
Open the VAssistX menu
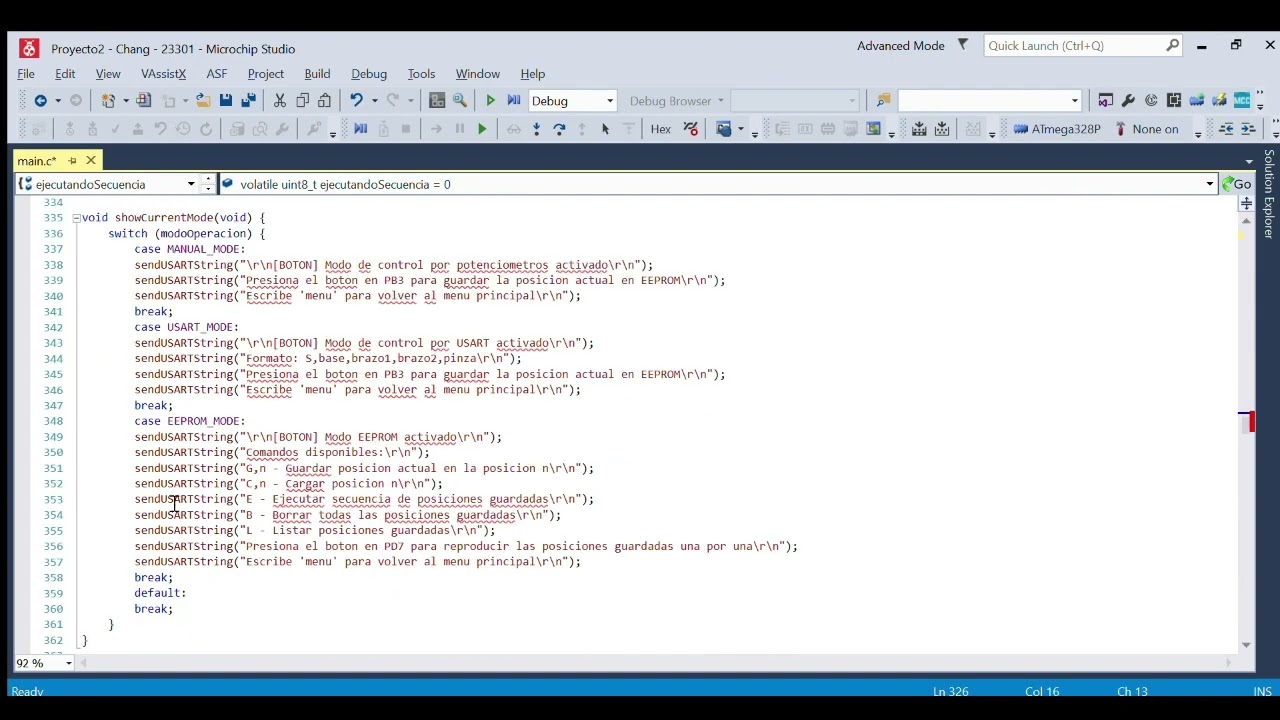click(x=164, y=74)
